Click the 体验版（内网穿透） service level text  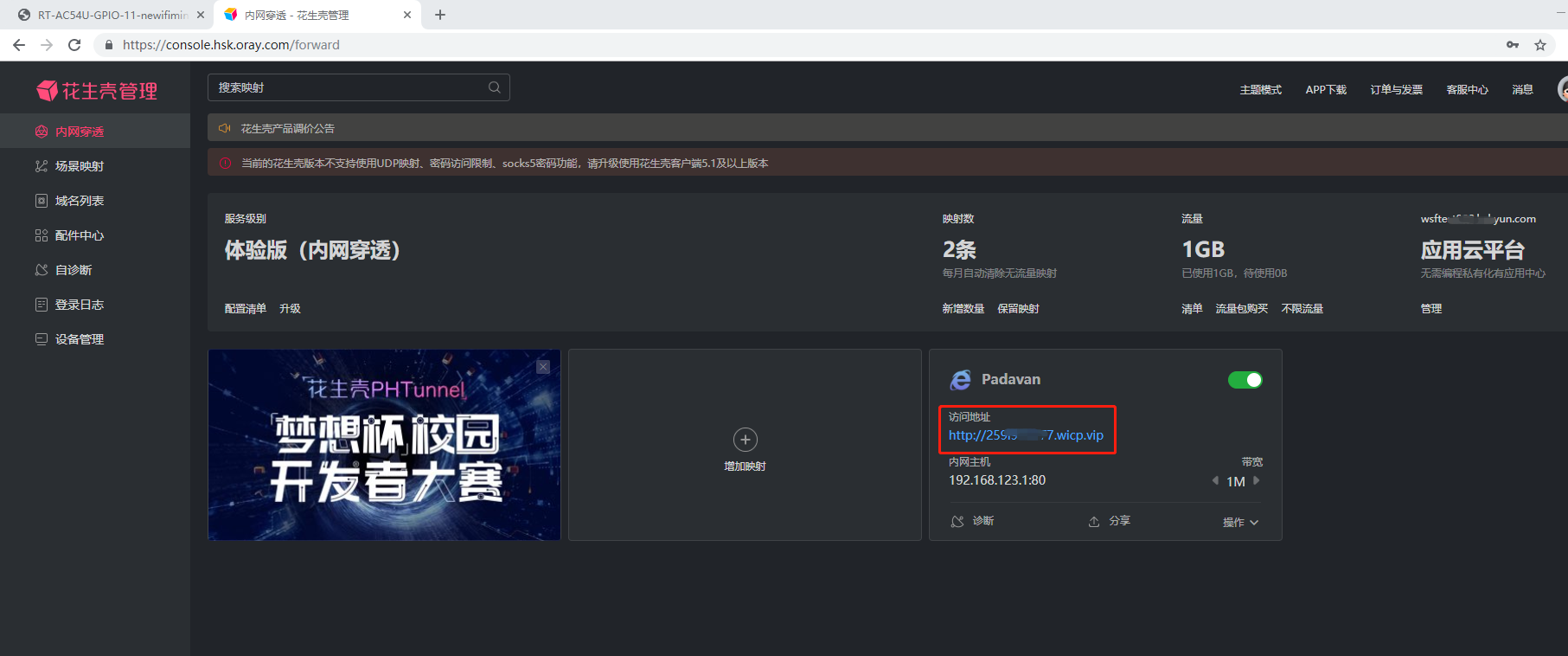[x=312, y=250]
